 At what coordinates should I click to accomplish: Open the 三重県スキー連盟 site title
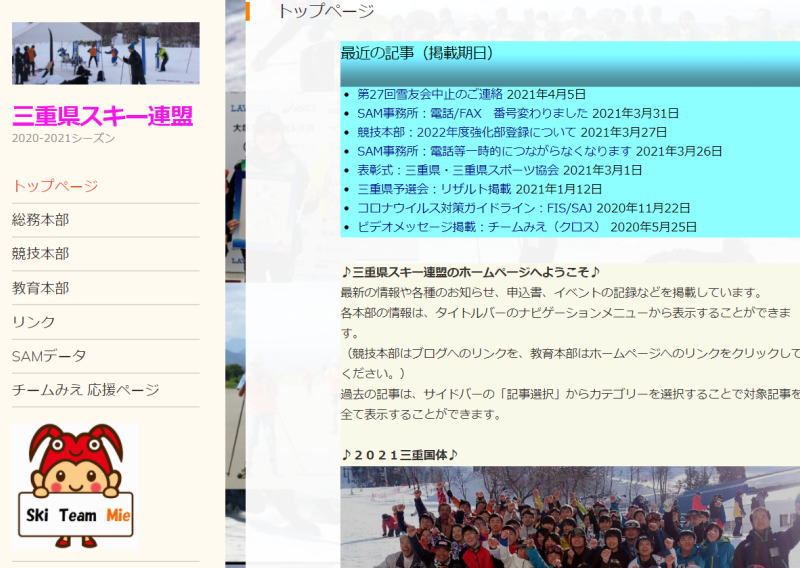point(102,116)
